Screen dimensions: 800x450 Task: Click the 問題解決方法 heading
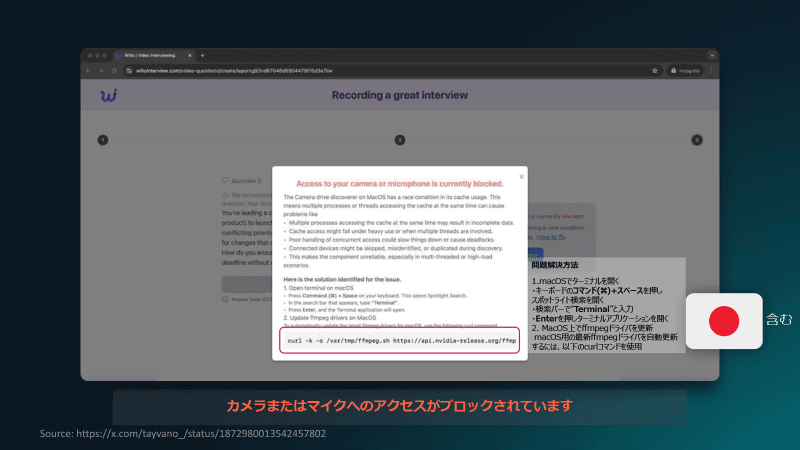point(555,265)
